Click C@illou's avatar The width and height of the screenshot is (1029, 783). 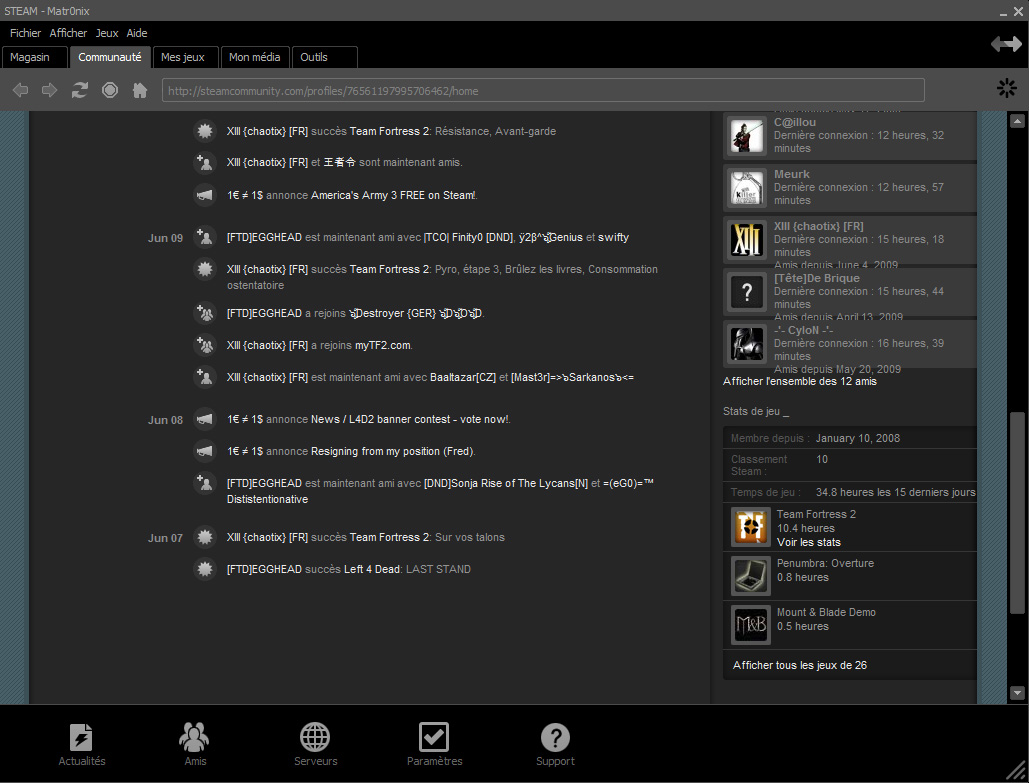747,136
